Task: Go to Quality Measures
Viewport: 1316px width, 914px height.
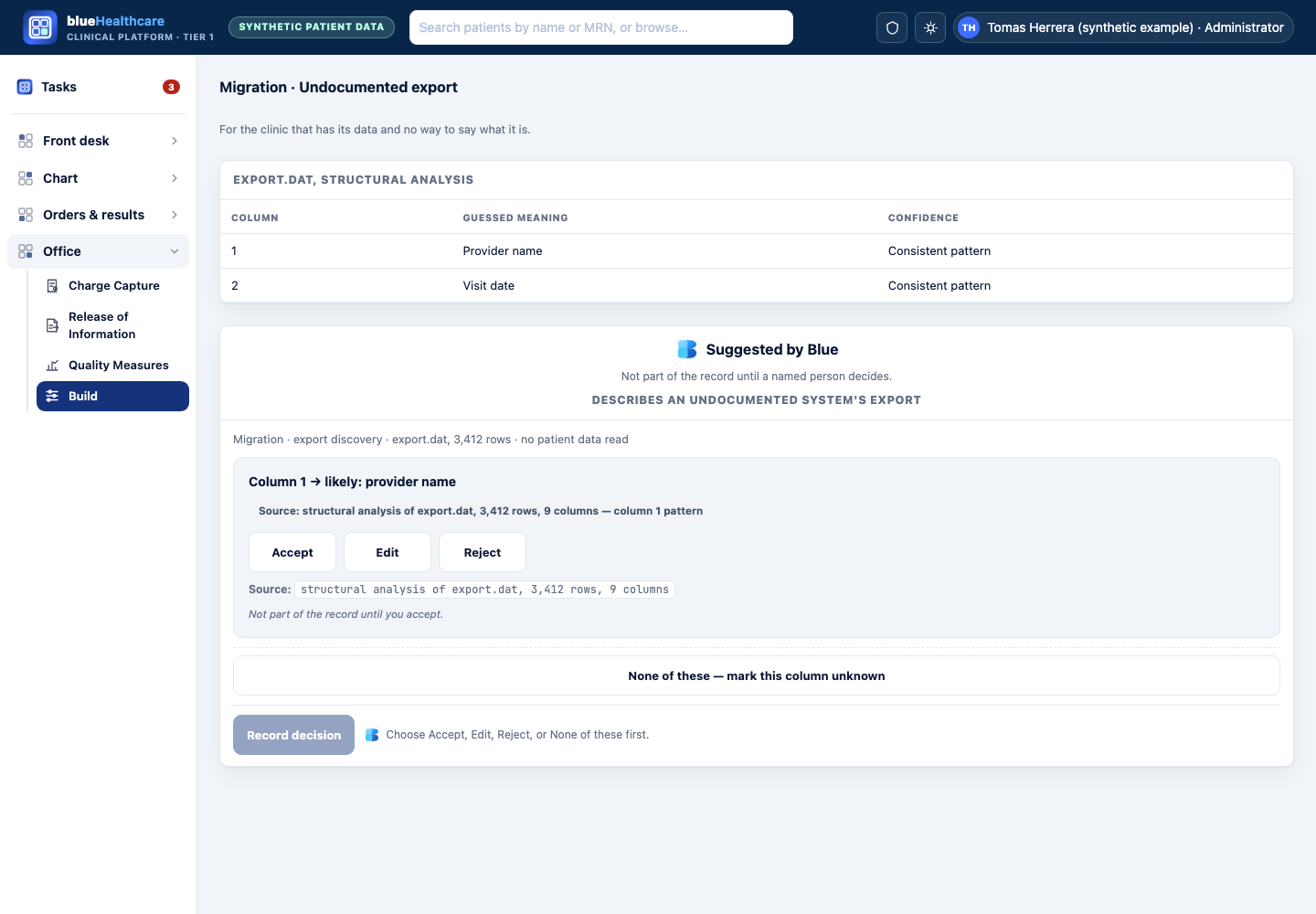Action: [x=112, y=366]
